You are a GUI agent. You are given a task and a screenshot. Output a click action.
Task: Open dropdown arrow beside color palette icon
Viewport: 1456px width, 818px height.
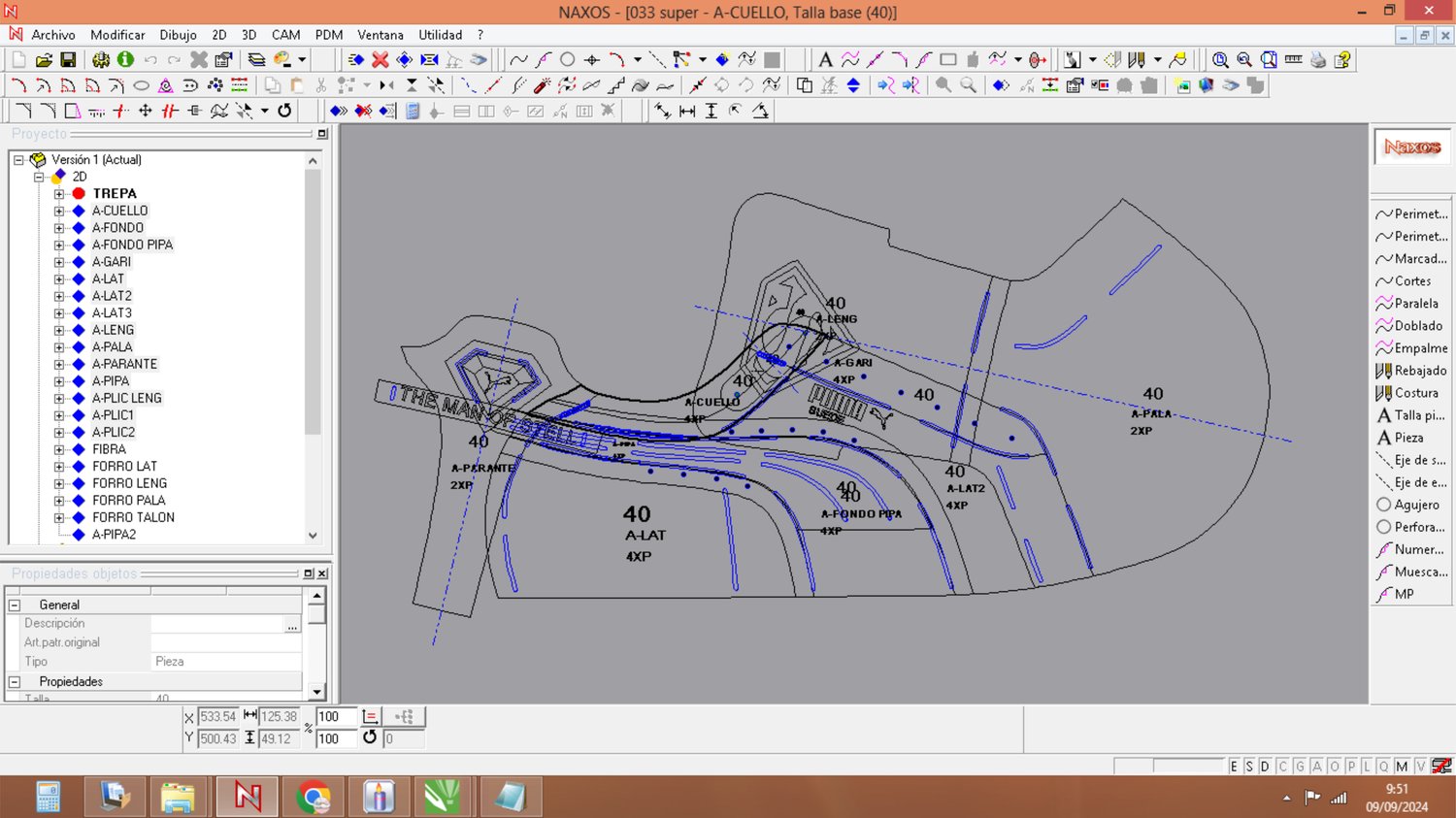(x=302, y=60)
